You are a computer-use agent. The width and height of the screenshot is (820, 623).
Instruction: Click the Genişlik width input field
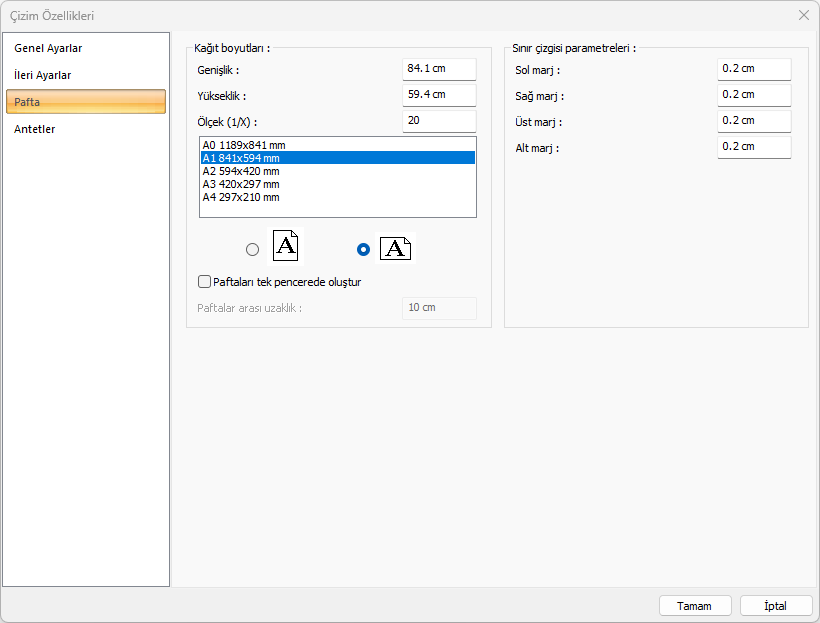(439, 69)
